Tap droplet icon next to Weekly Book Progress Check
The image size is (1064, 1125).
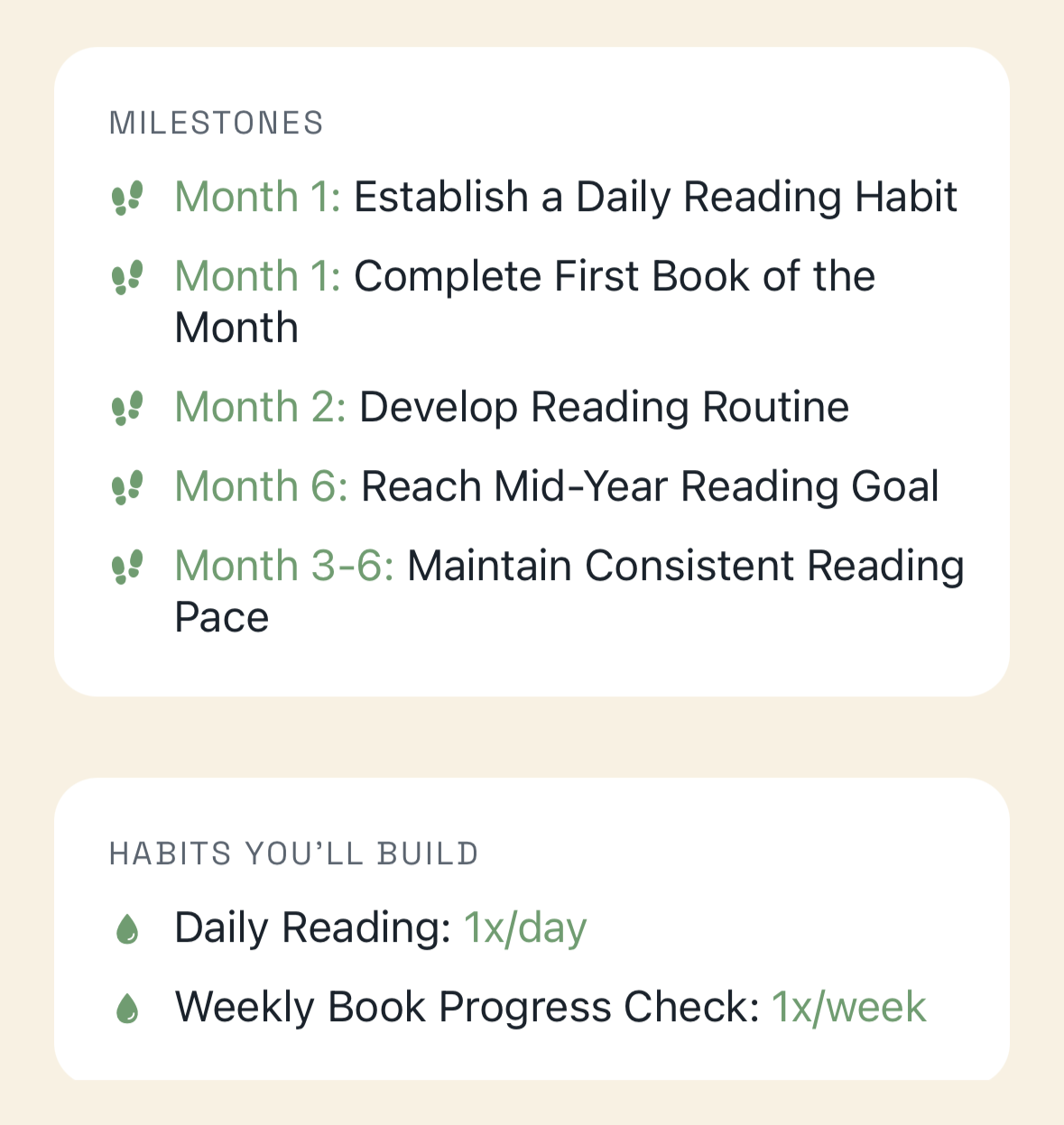click(128, 1008)
